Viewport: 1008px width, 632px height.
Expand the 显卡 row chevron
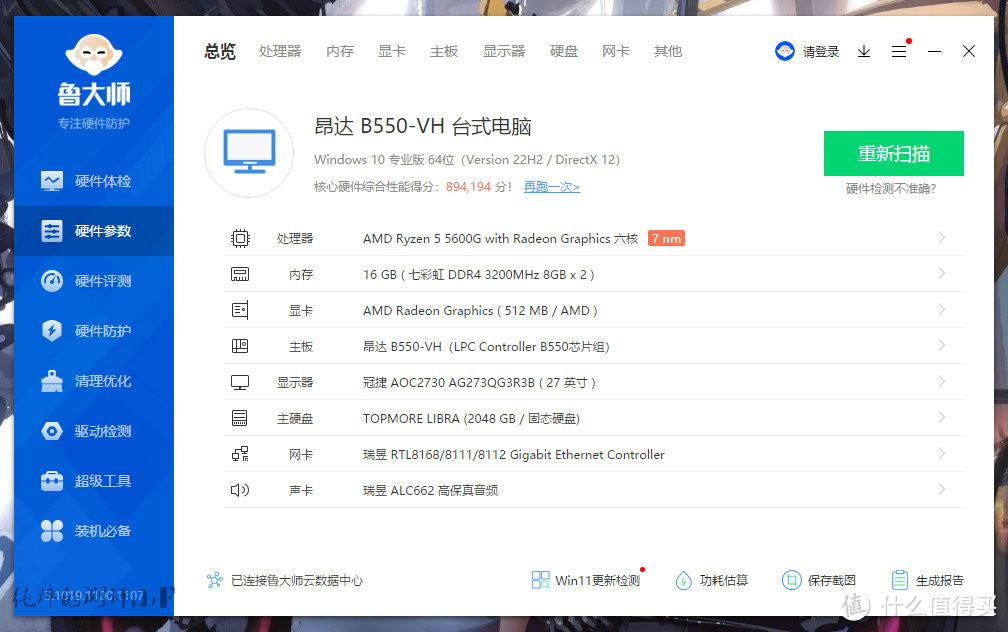(x=942, y=309)
